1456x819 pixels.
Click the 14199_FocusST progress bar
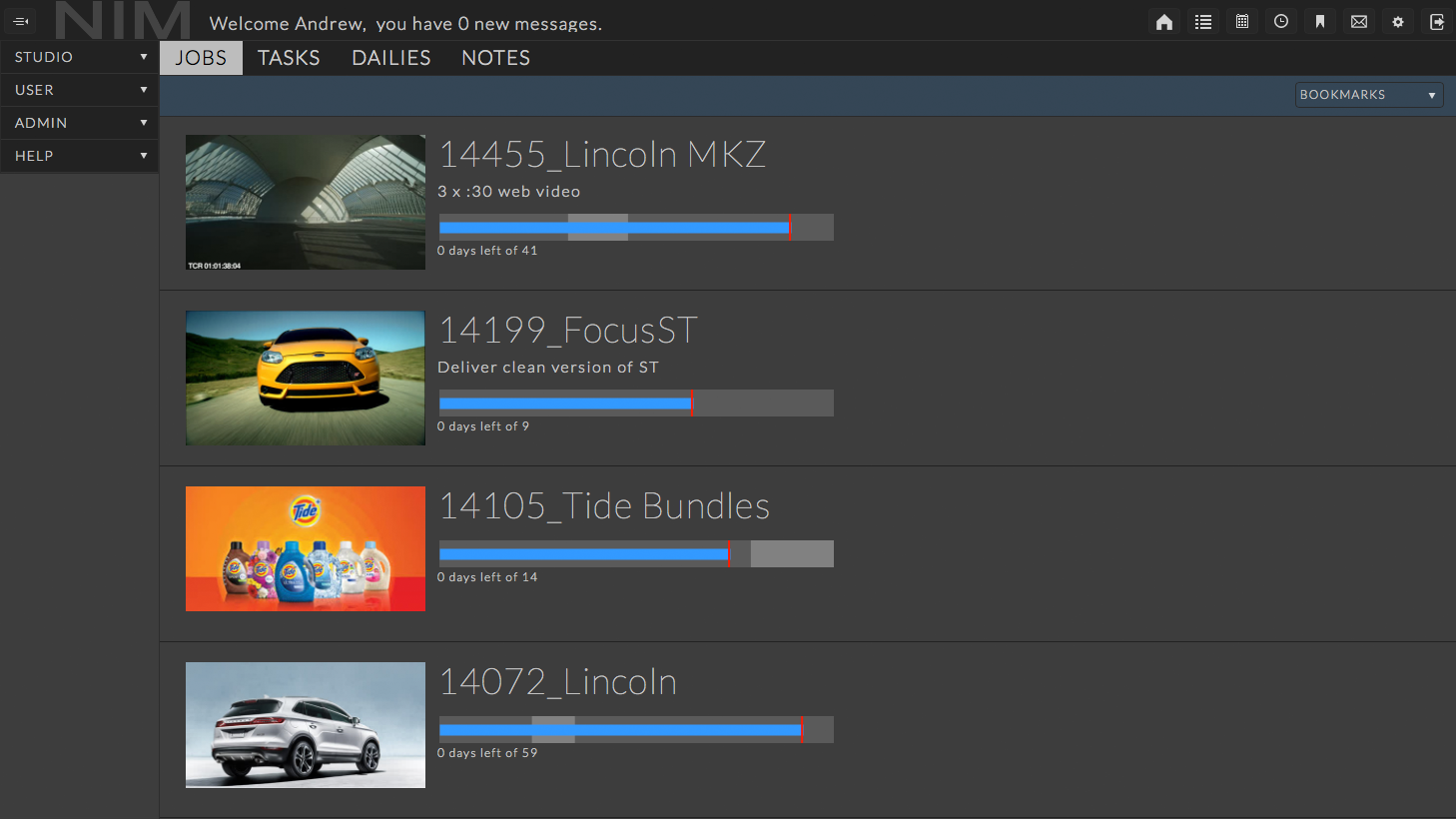(635, 404)
